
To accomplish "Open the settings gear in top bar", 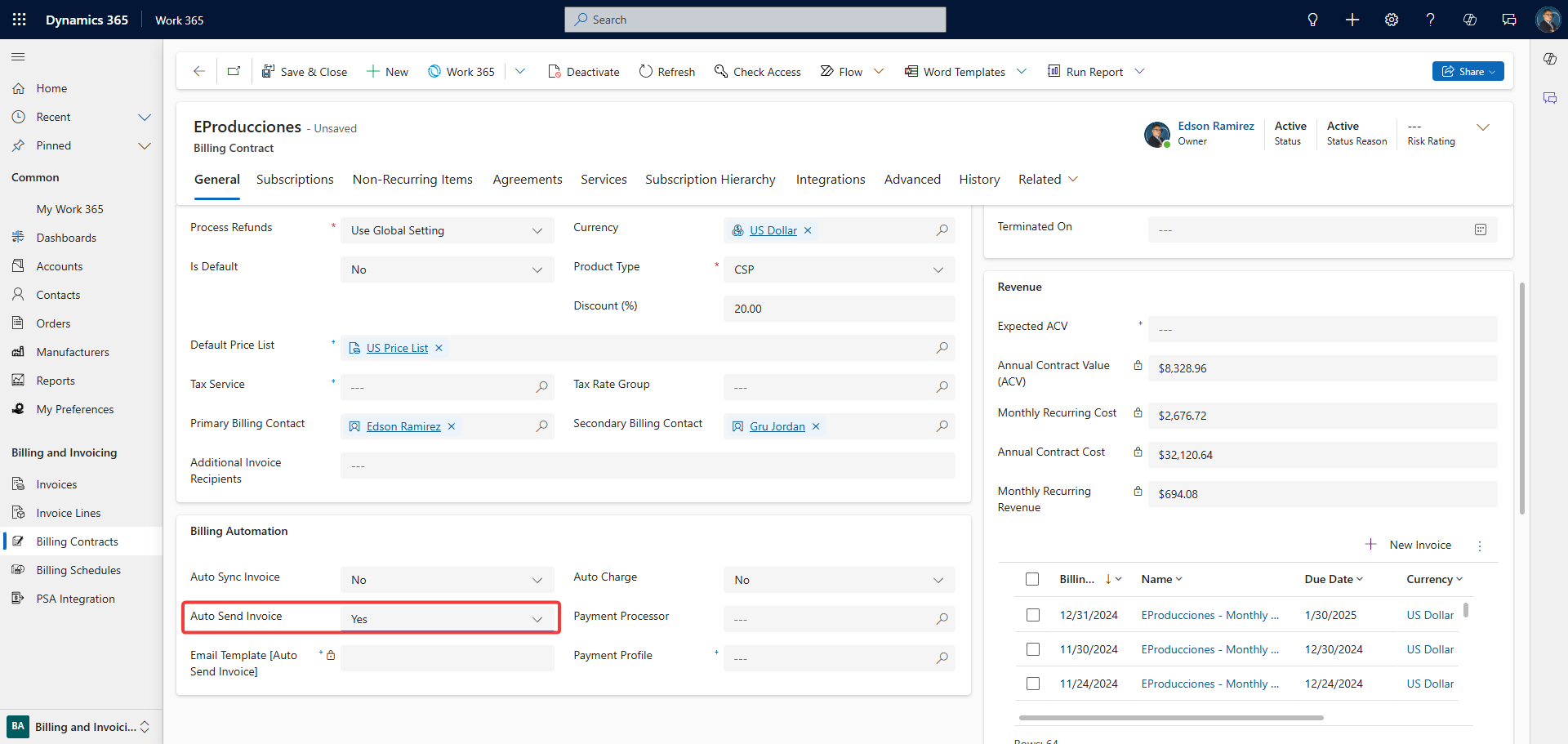I will 1392,20.
